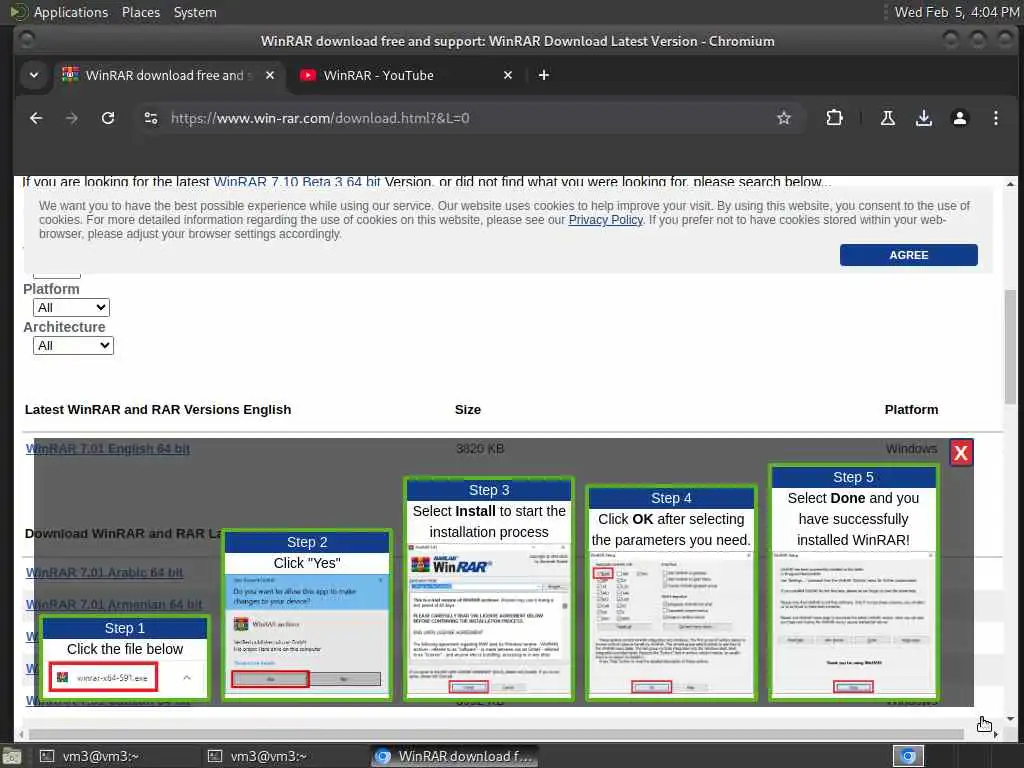Open site information icon in address bar

tap(151, 118)
